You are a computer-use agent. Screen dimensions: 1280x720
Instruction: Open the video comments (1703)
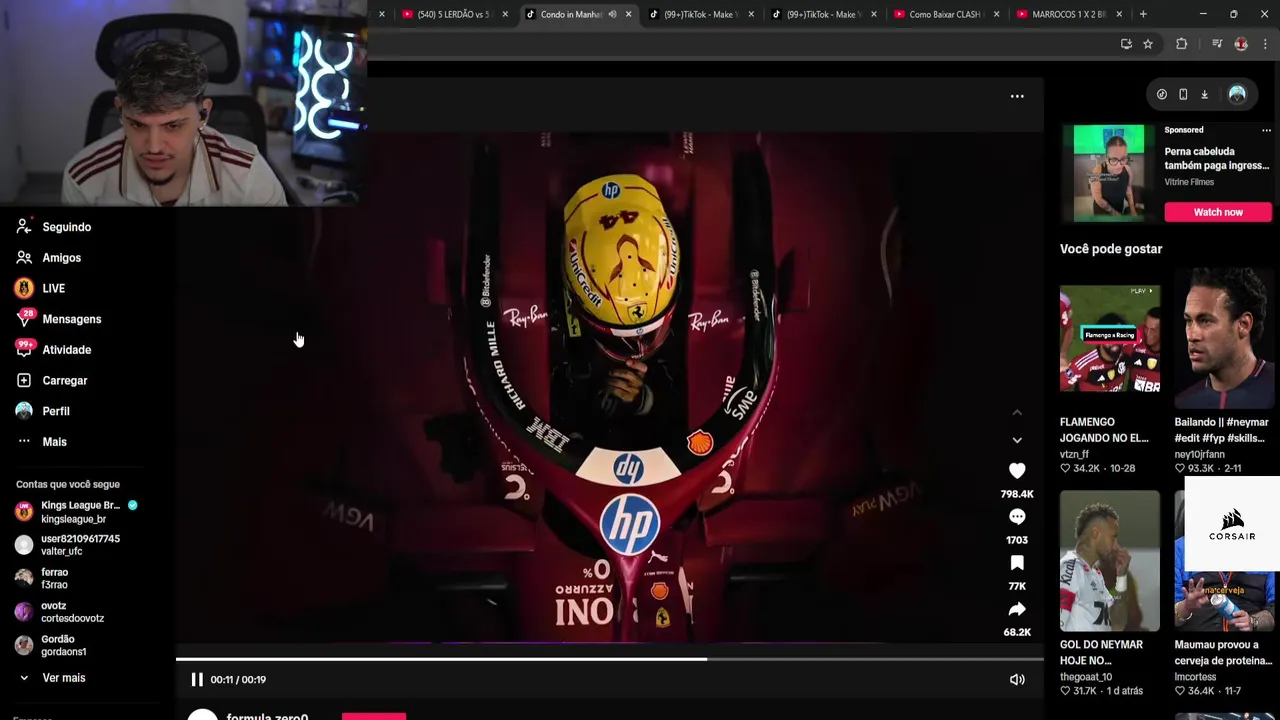click(1017, 517)
